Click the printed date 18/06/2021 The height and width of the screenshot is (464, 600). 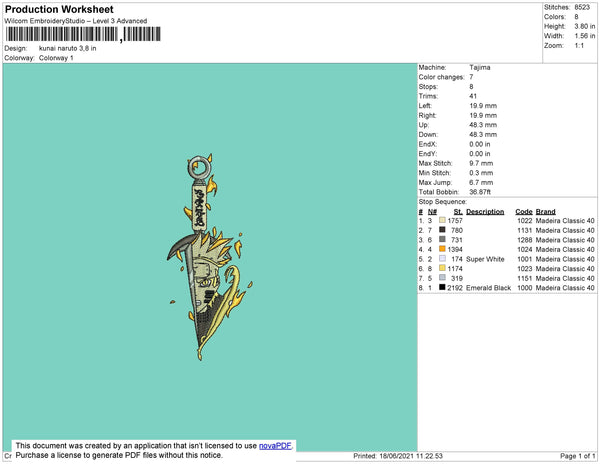point(396,456)
